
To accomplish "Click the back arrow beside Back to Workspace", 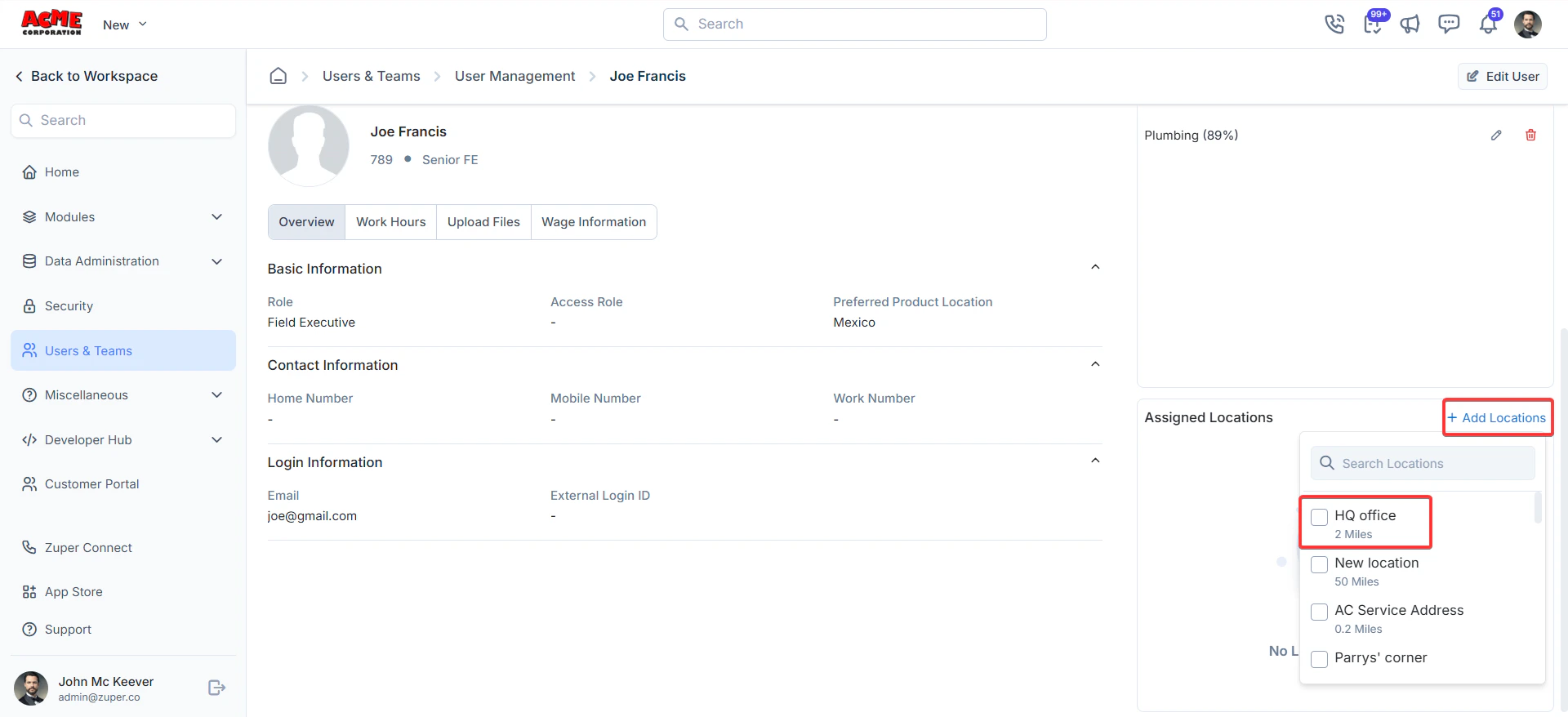I will pos(19,76).
